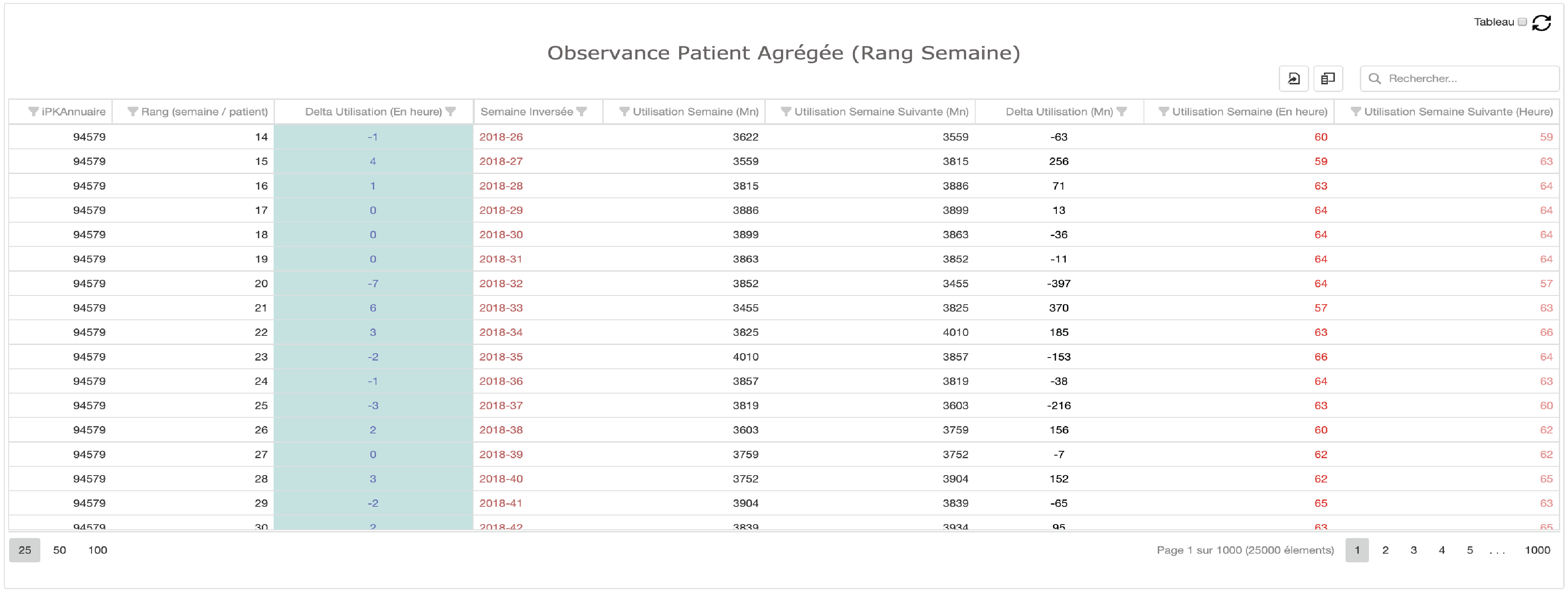Click the export file icon button
The image size is (1568, 594).
point(1294,79)
